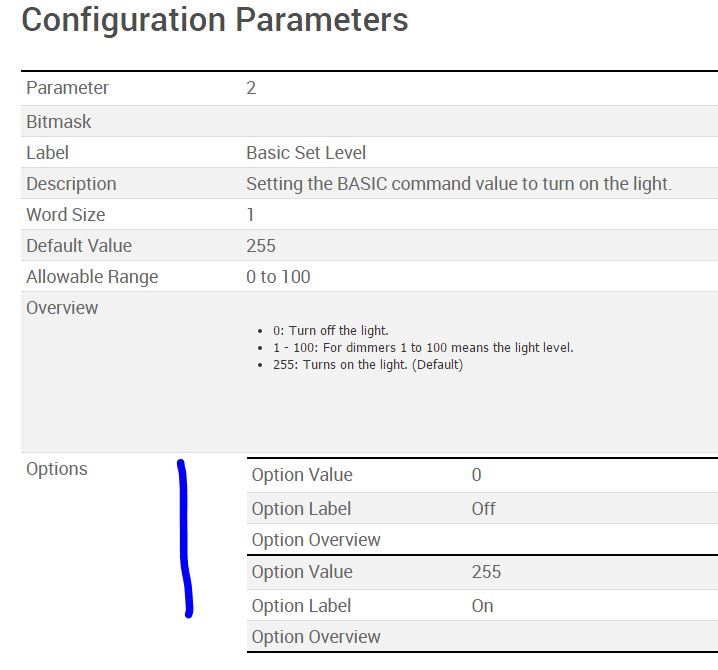The width and height of the screenshot is (718, 670).
Task: Click the blue hand-drawn line annotation
Action: [x=184, y=540]
